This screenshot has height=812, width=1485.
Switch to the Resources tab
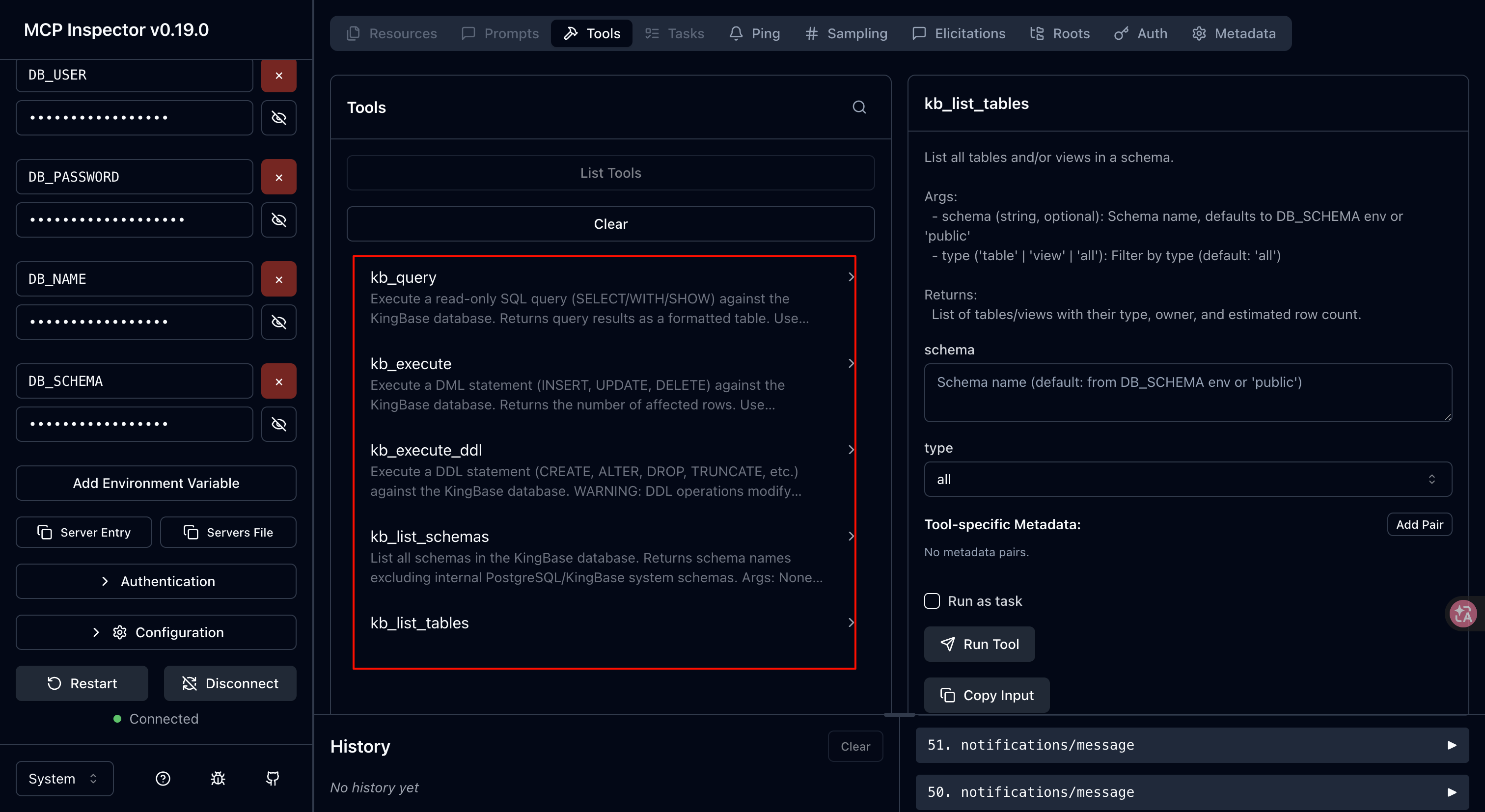pos(392,33)
